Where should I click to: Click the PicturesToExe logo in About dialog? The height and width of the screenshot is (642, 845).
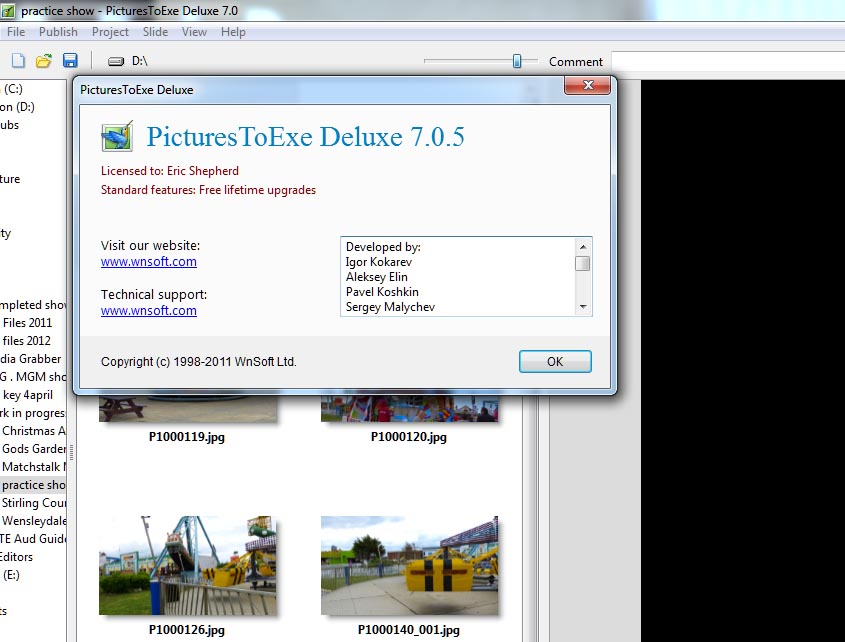point(117,137)
